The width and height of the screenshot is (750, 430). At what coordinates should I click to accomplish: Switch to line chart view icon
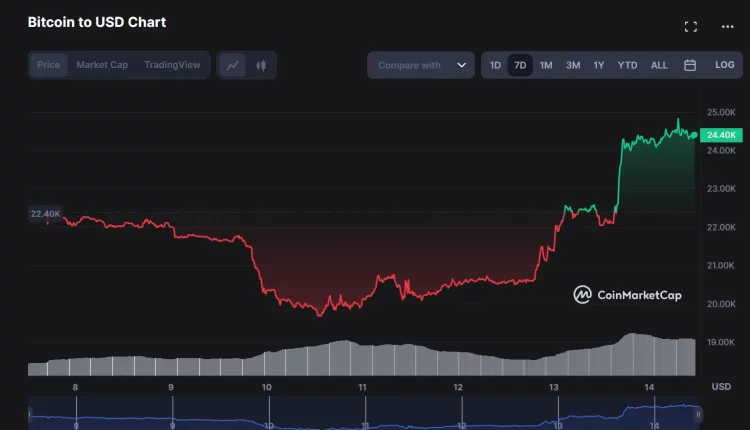click(x=233, y=65)
